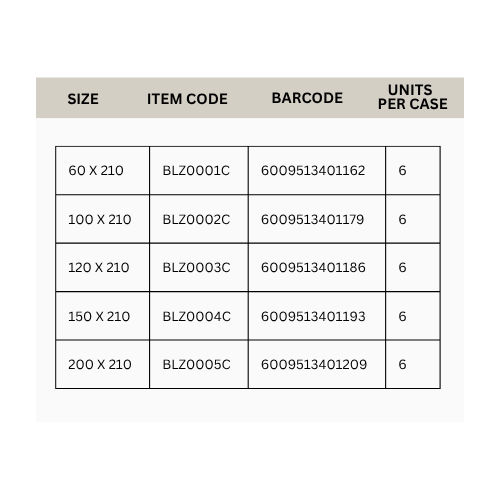
Task: Click item code BLZ0004C
Action: (196, 316)
